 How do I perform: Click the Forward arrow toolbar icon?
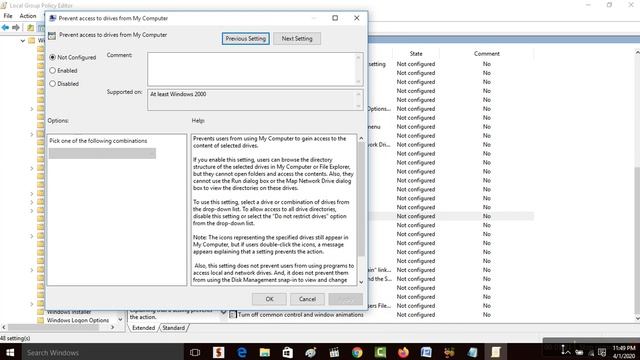click(x=16, y=28)
